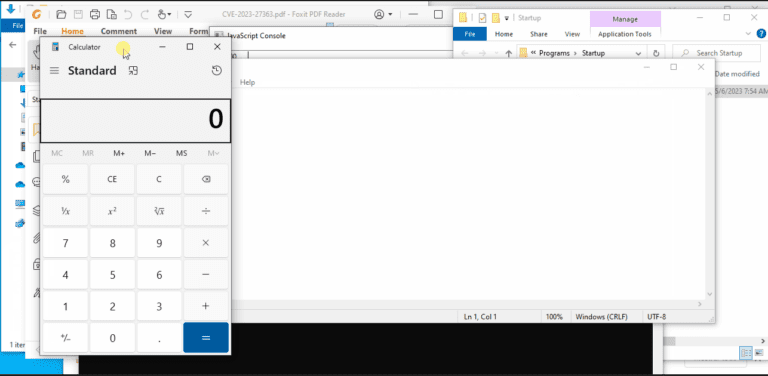Click Explorer refresh button
This screenshot has width=768, height=376.
point(656,53)
